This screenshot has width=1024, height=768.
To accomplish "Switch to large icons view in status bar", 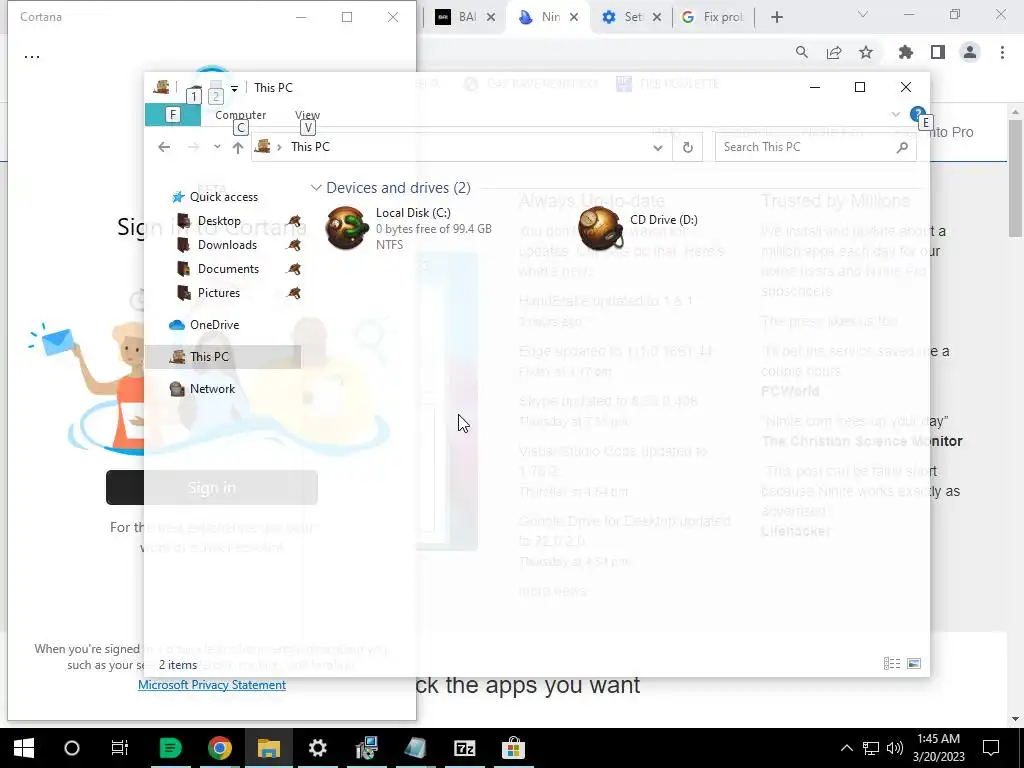I will coord(914,664).
